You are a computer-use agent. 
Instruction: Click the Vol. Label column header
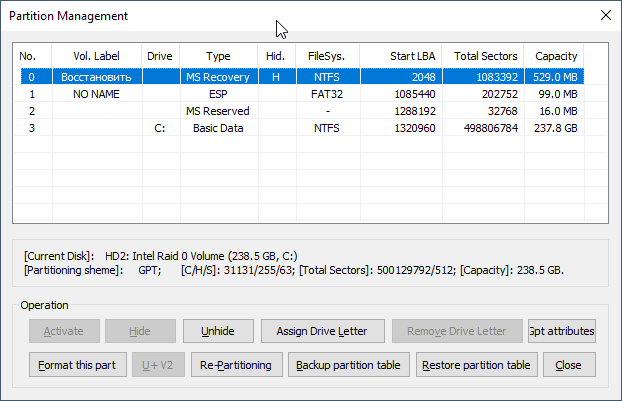[x=97, y=56]
